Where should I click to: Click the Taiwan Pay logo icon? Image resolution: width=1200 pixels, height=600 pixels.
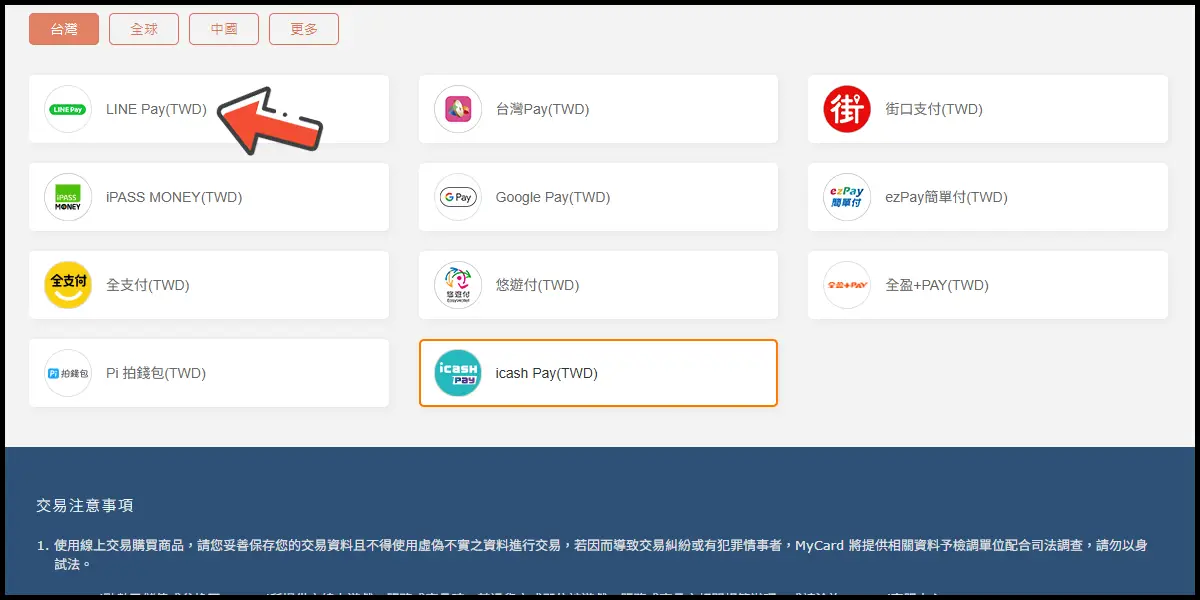[x=458, y=109]
